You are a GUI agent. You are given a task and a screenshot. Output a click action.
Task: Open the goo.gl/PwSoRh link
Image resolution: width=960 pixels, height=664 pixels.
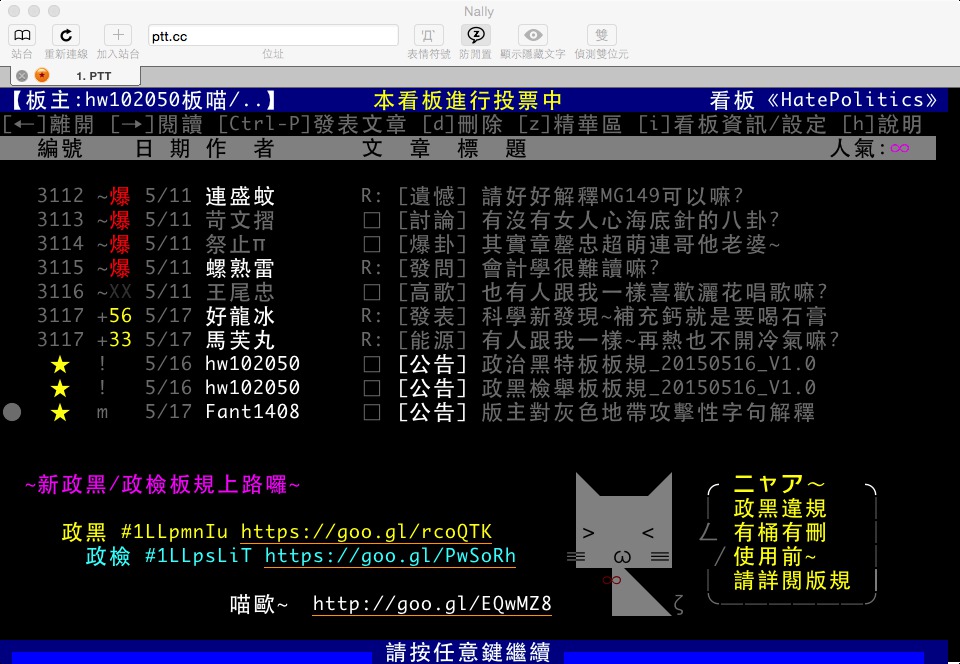pos(390,556)
